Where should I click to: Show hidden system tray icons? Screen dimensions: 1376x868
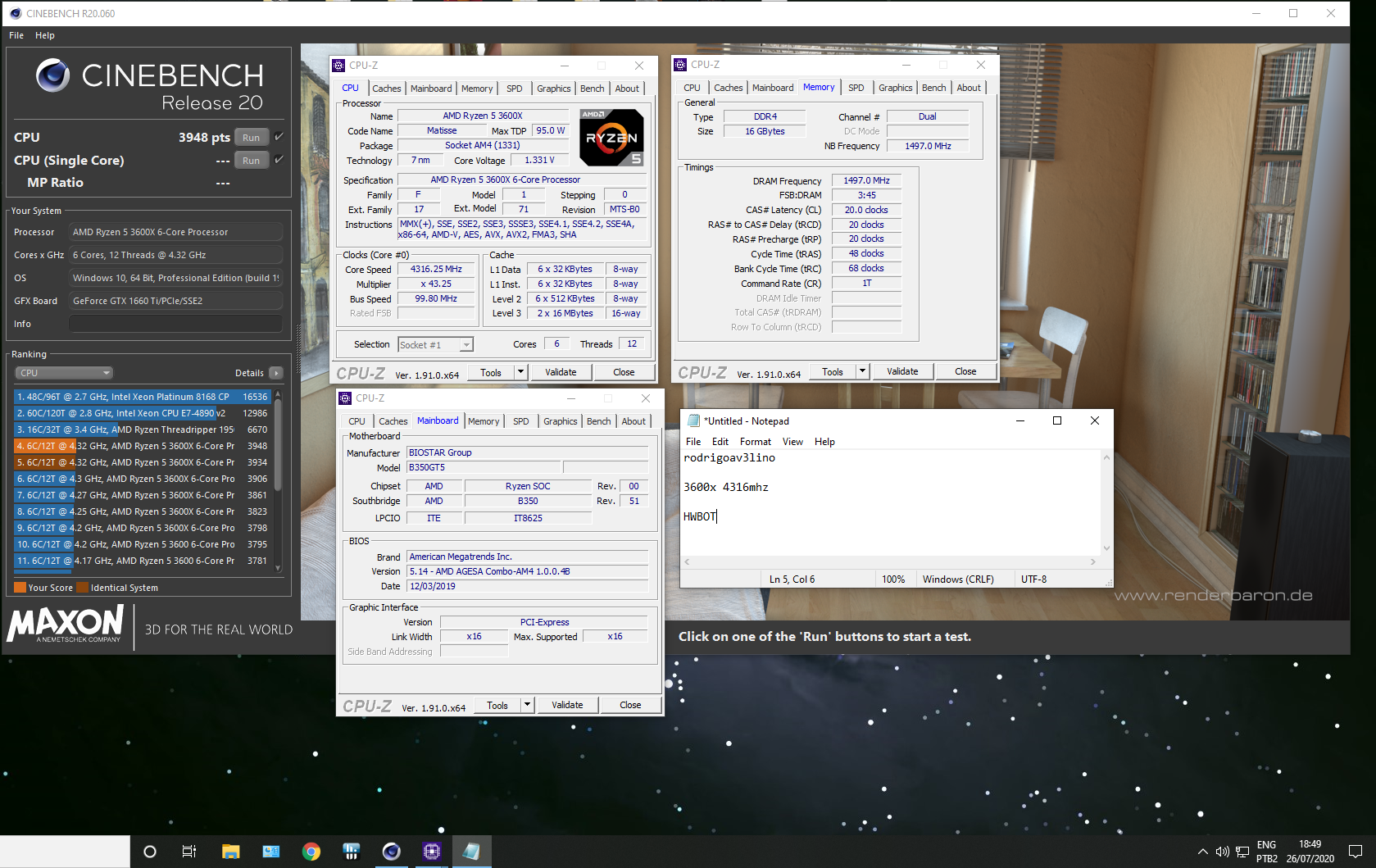pyautogui.click(x=1202, y=852)
